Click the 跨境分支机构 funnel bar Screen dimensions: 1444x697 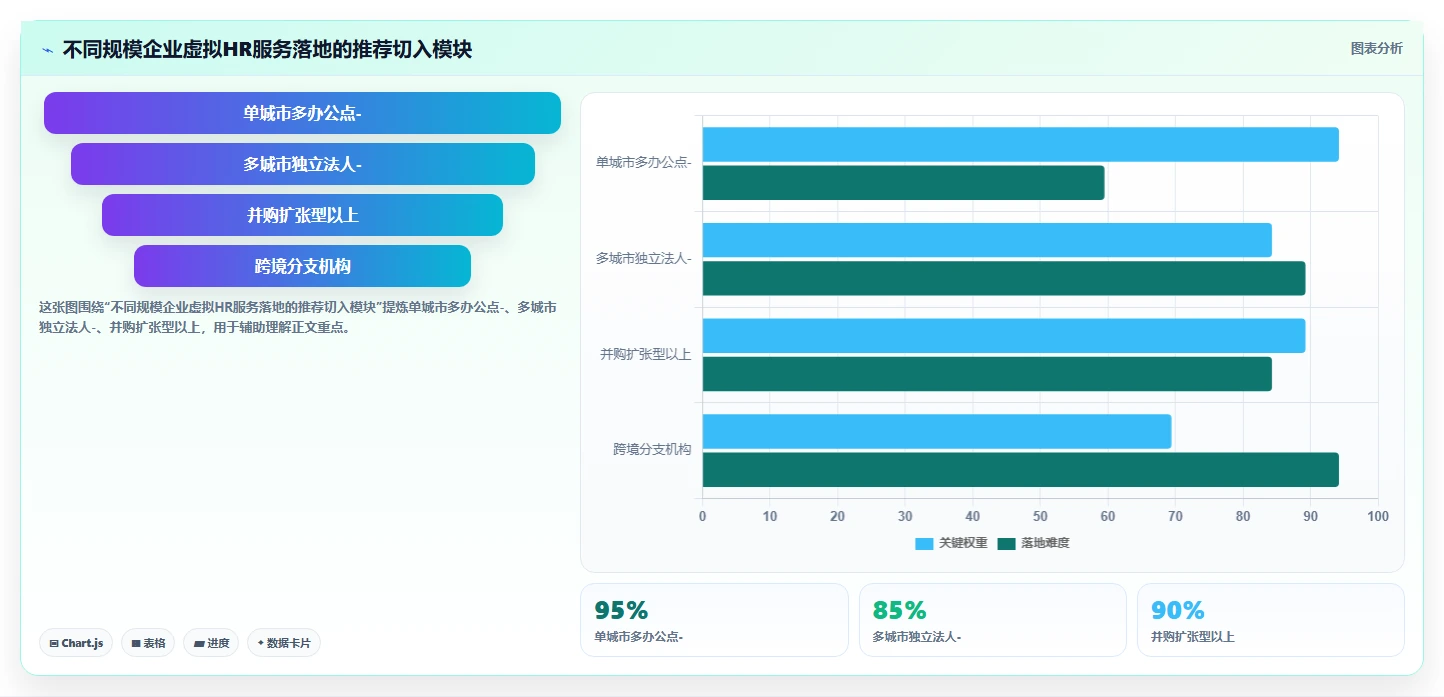point(302,266)
